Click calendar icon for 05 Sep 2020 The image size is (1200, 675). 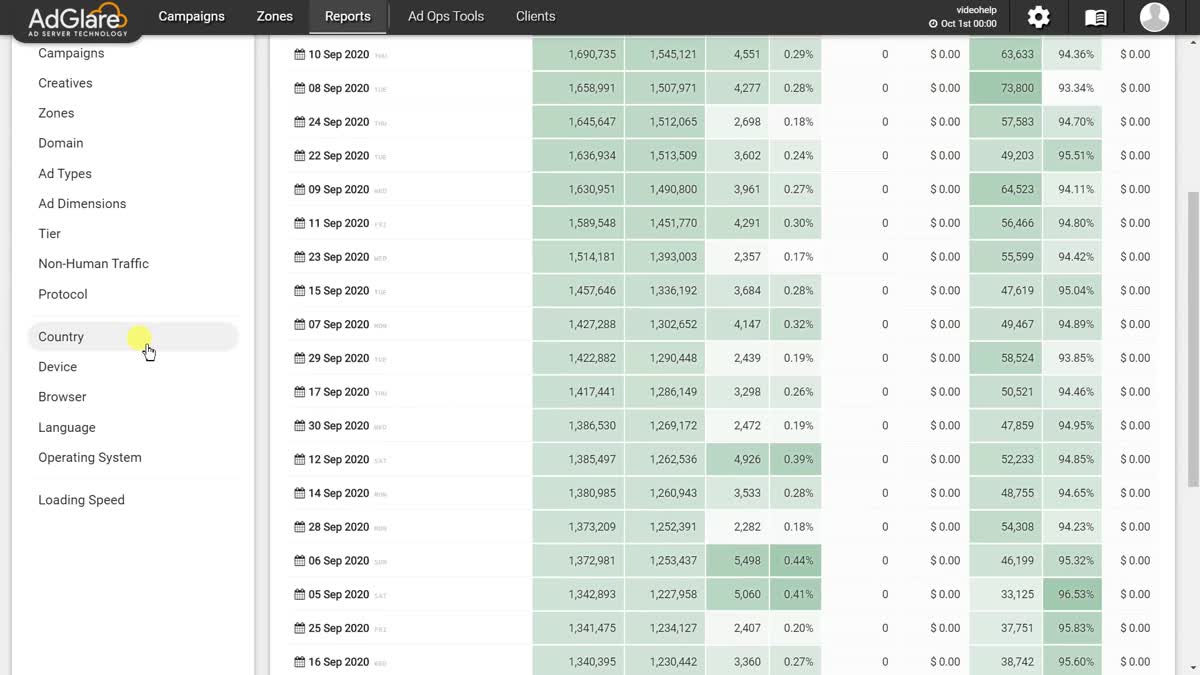[300, 594]
